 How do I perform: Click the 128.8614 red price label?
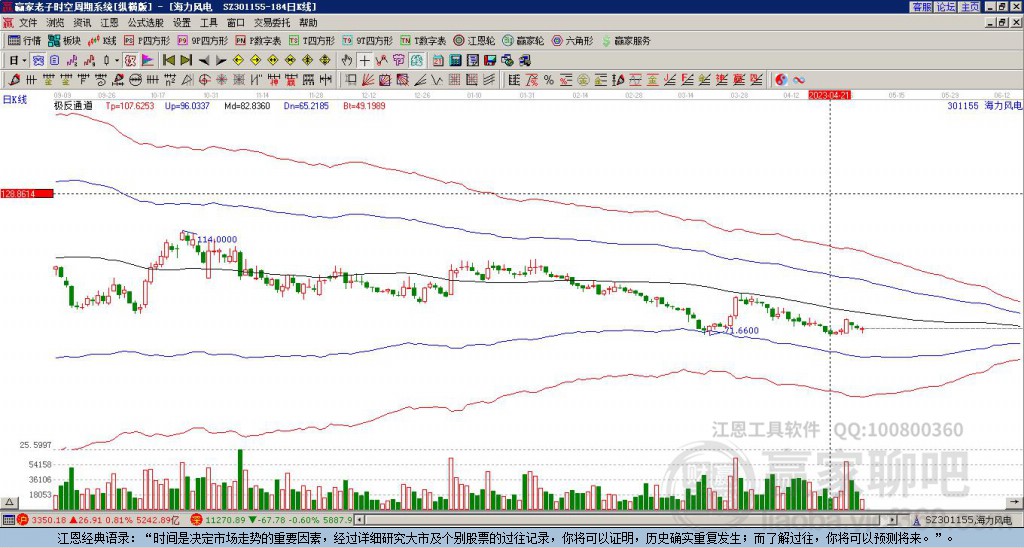(27, 194)
